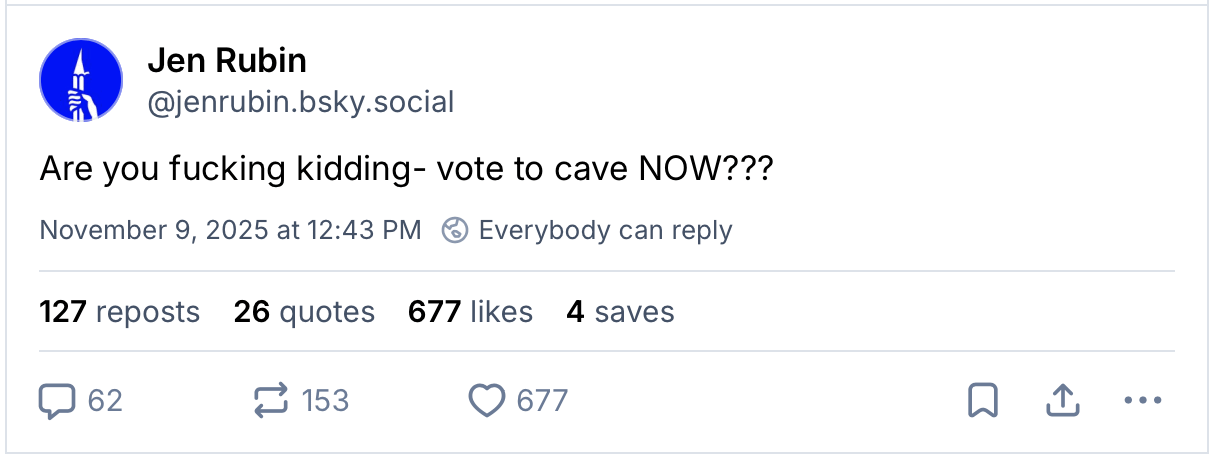Image resolution: width=1210 pixels, height=454 pixels.
Task: View the 26 quotes list
Action: 304,312
